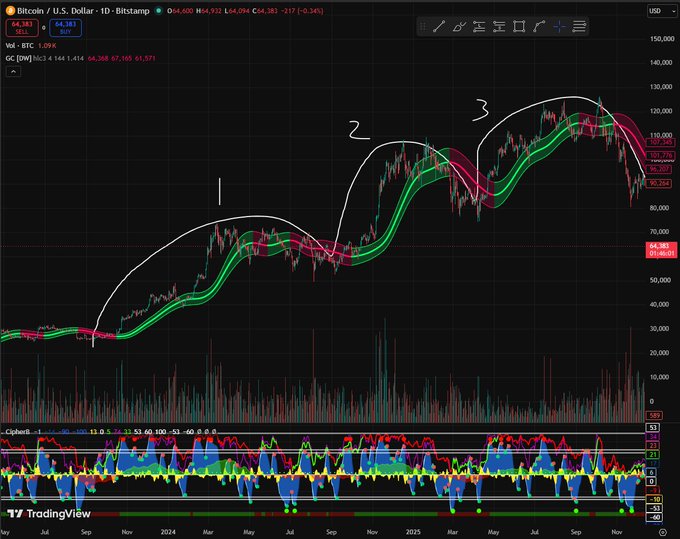
Task: Click the yellow CipherB -10 scale value
Action: coord(654,499)
